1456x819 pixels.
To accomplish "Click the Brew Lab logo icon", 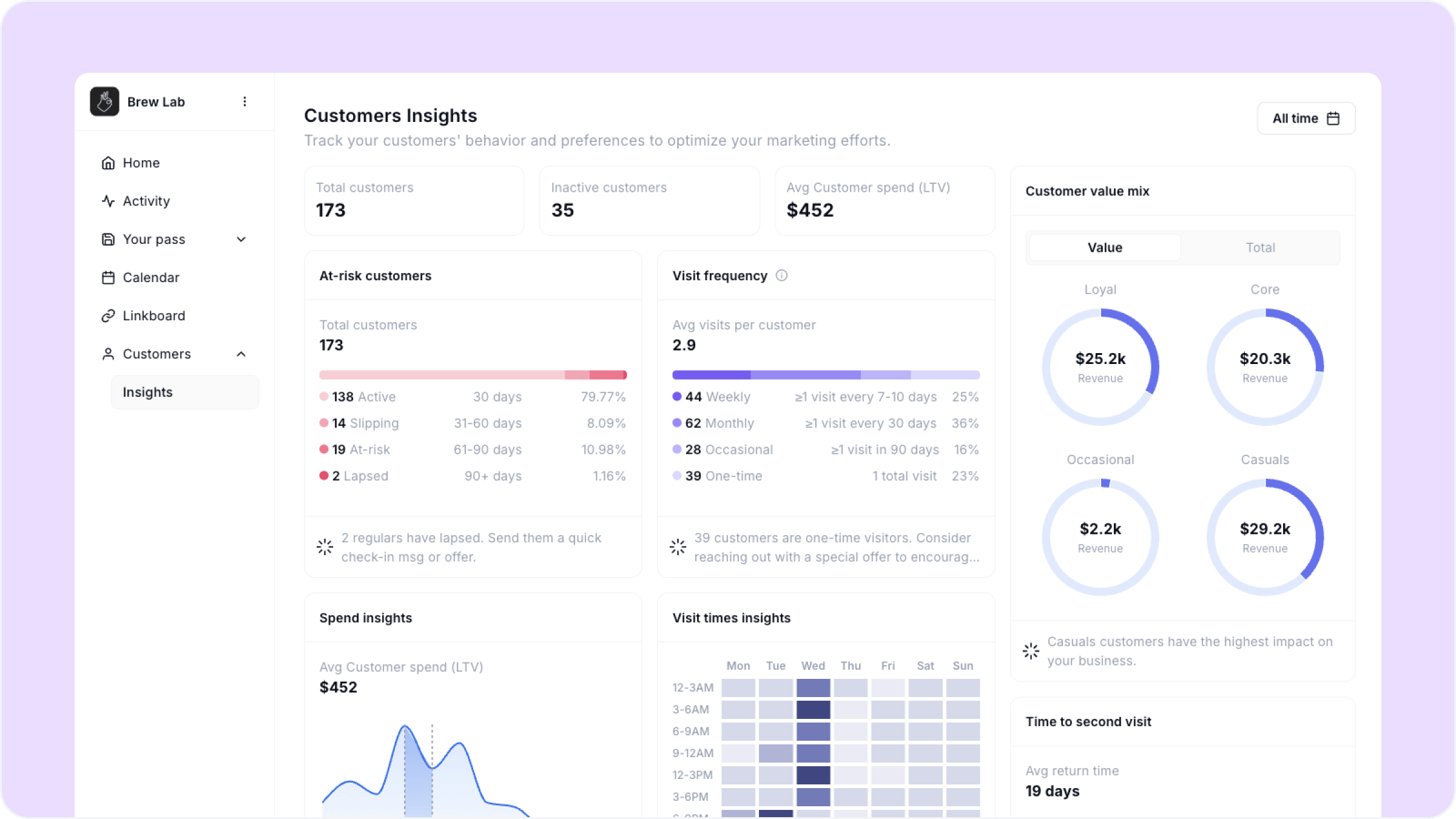I will pos(104,101).
